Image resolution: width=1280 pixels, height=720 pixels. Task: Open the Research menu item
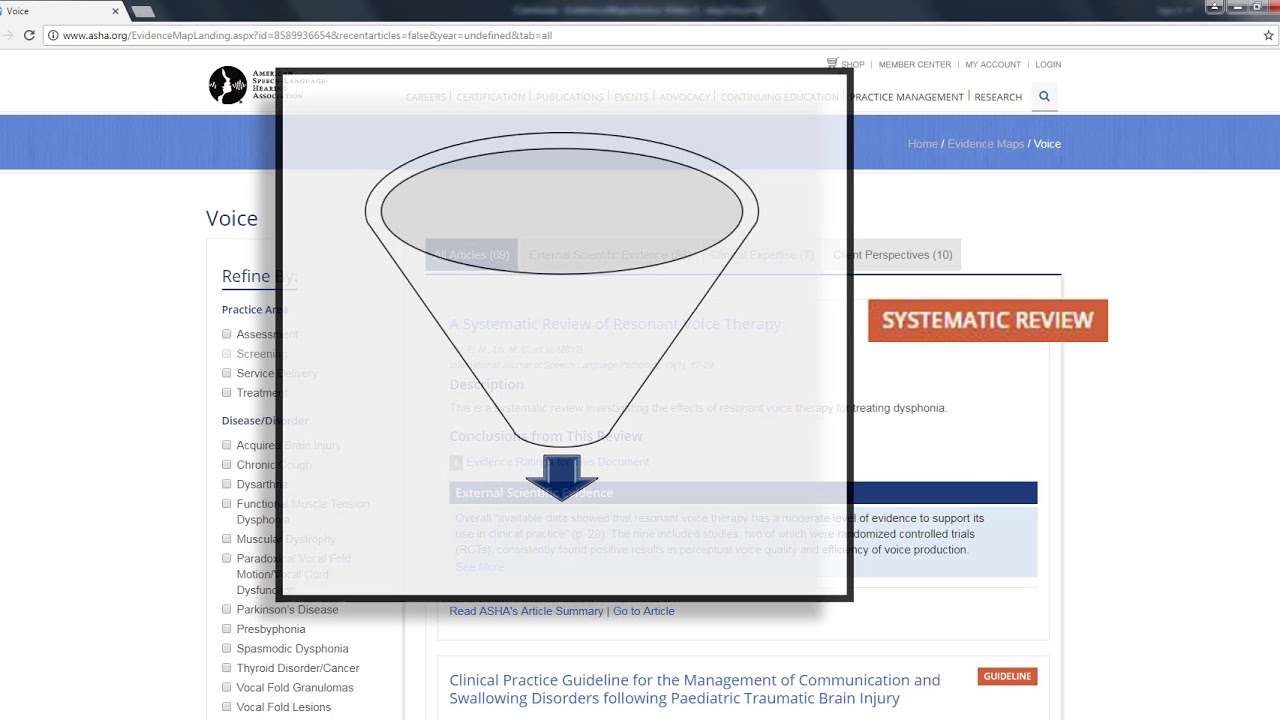[x=998, y=97]
